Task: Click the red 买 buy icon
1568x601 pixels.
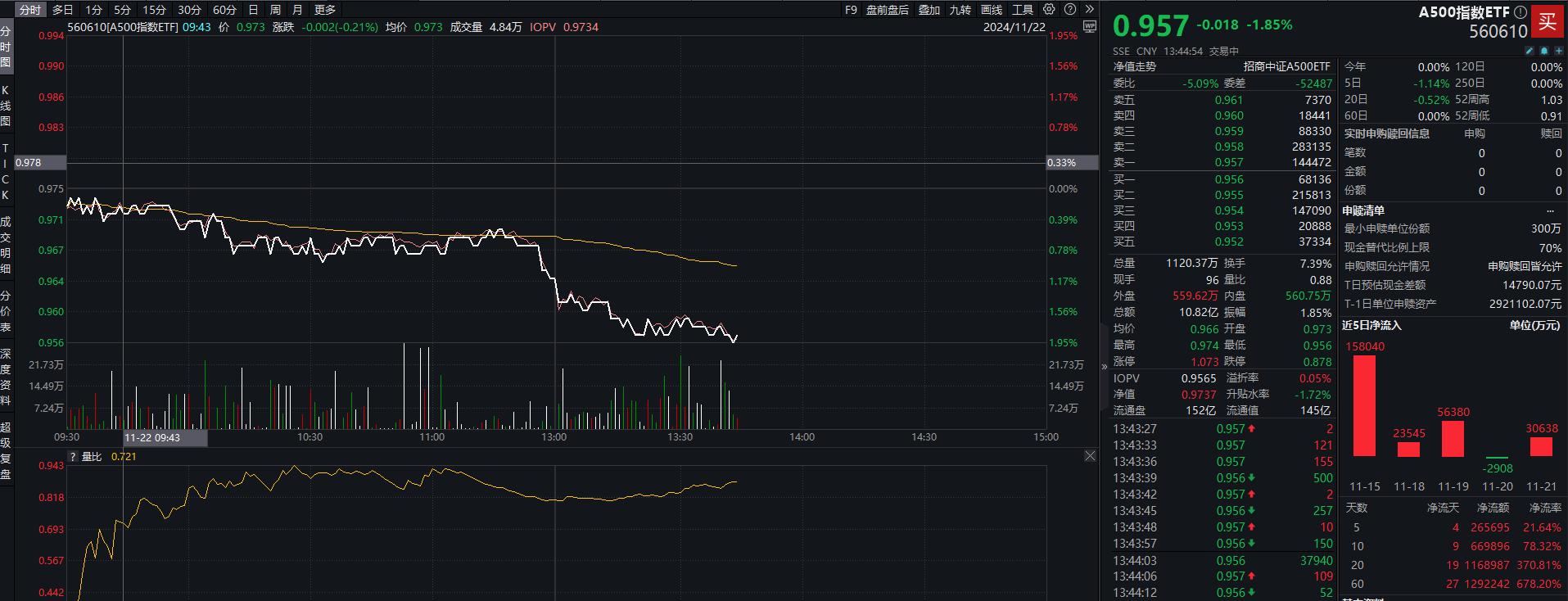Action: 1547,21
